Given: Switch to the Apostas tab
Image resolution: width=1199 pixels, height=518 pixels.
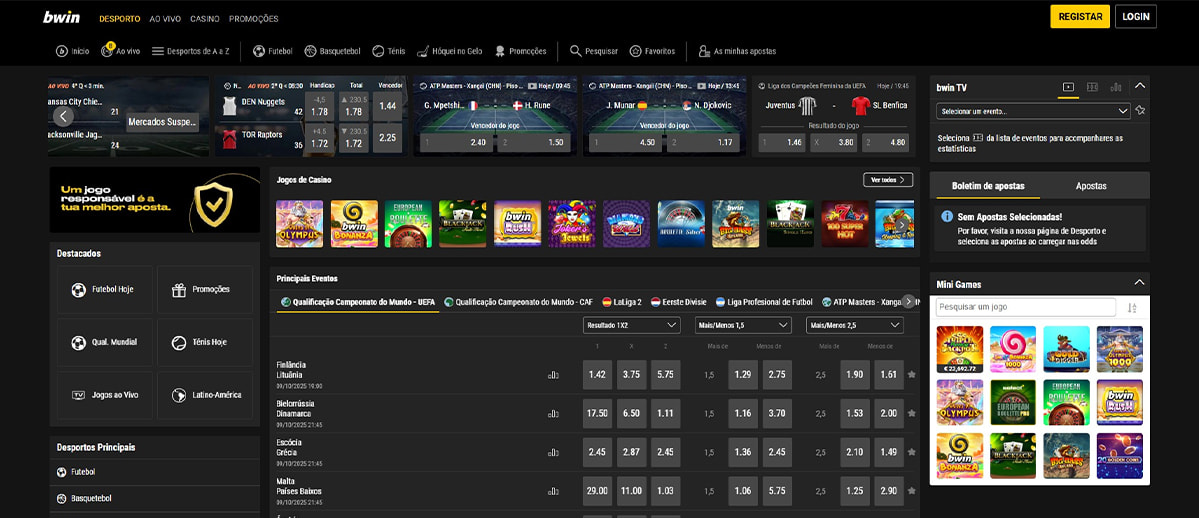Looking at the screenshot, I should (x=1091, y=186).
